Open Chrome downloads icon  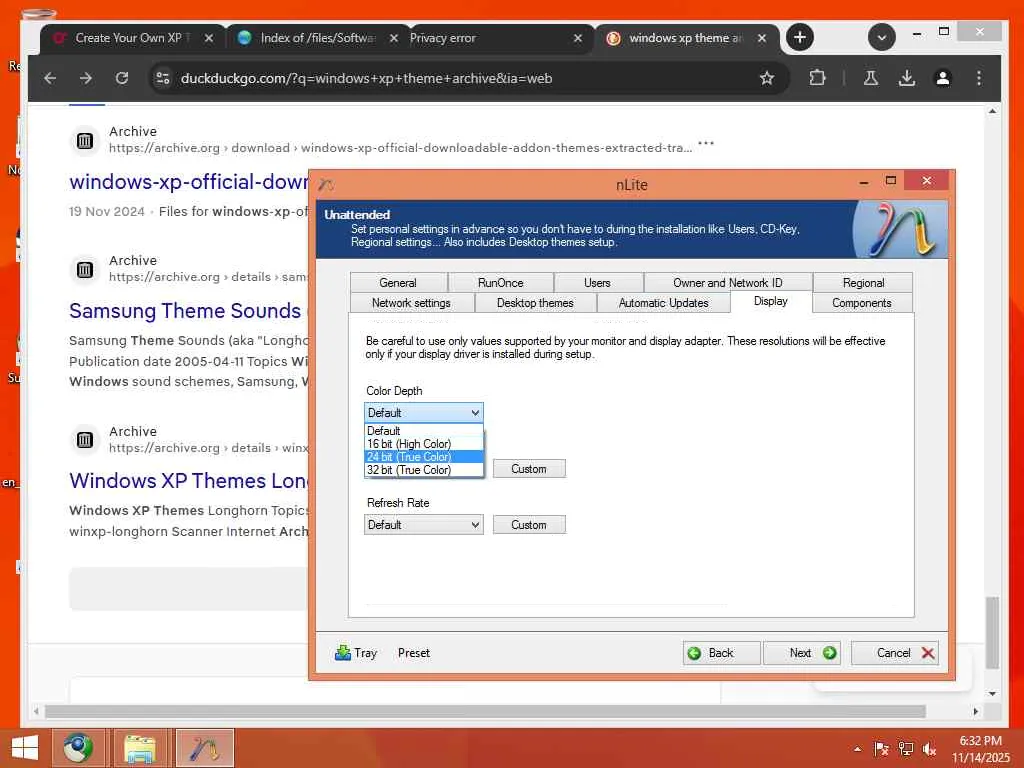coord(906,78)
